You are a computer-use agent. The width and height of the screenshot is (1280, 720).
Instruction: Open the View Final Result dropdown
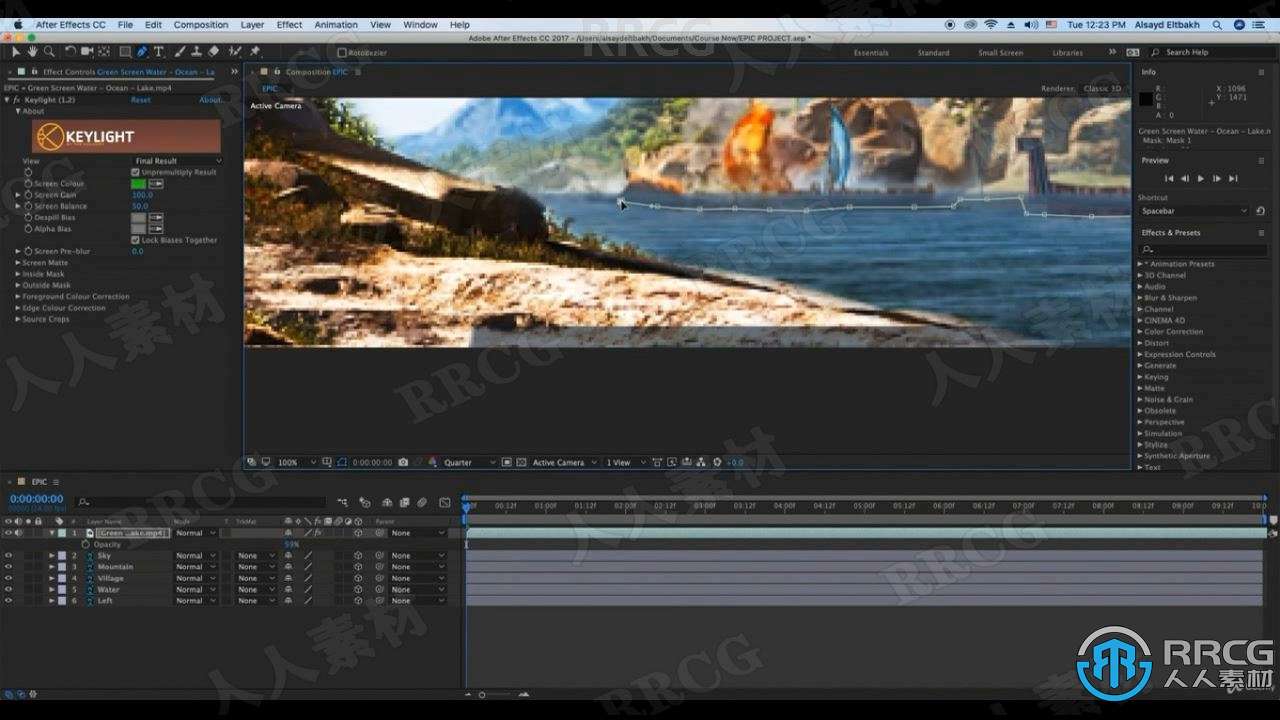177,161
